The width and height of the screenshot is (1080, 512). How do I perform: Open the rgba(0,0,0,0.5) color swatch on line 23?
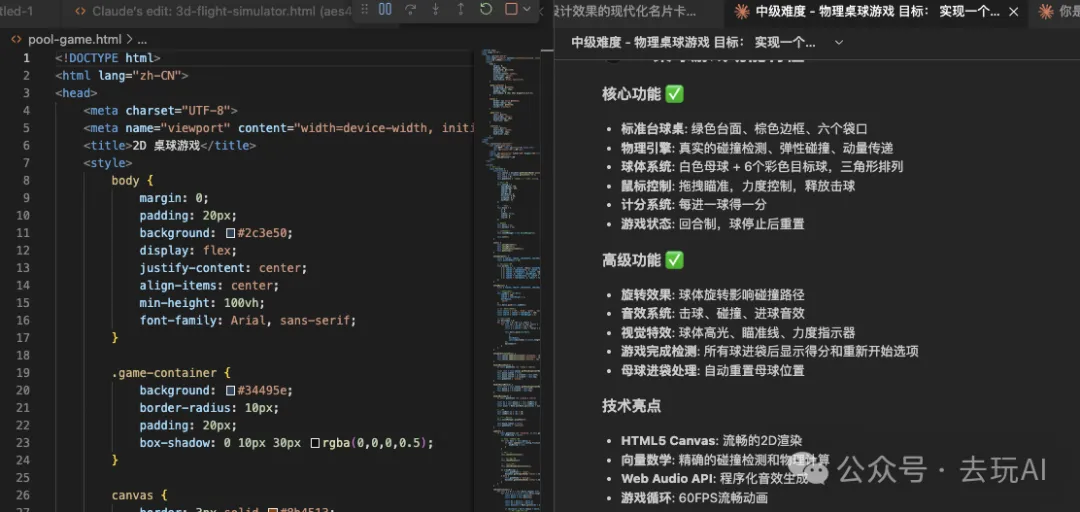[x=315, y=443]
